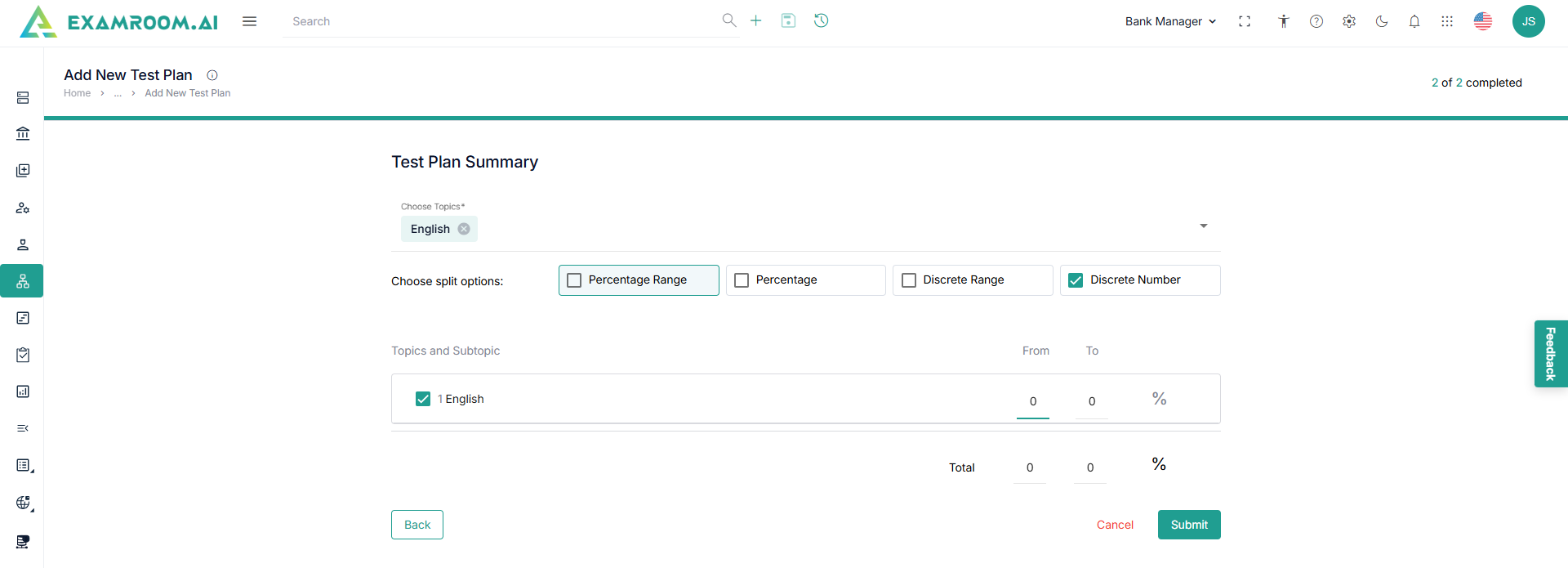Click the hamburger menu icon
This screenshot has width=1568, height=568.
[250, 21]
